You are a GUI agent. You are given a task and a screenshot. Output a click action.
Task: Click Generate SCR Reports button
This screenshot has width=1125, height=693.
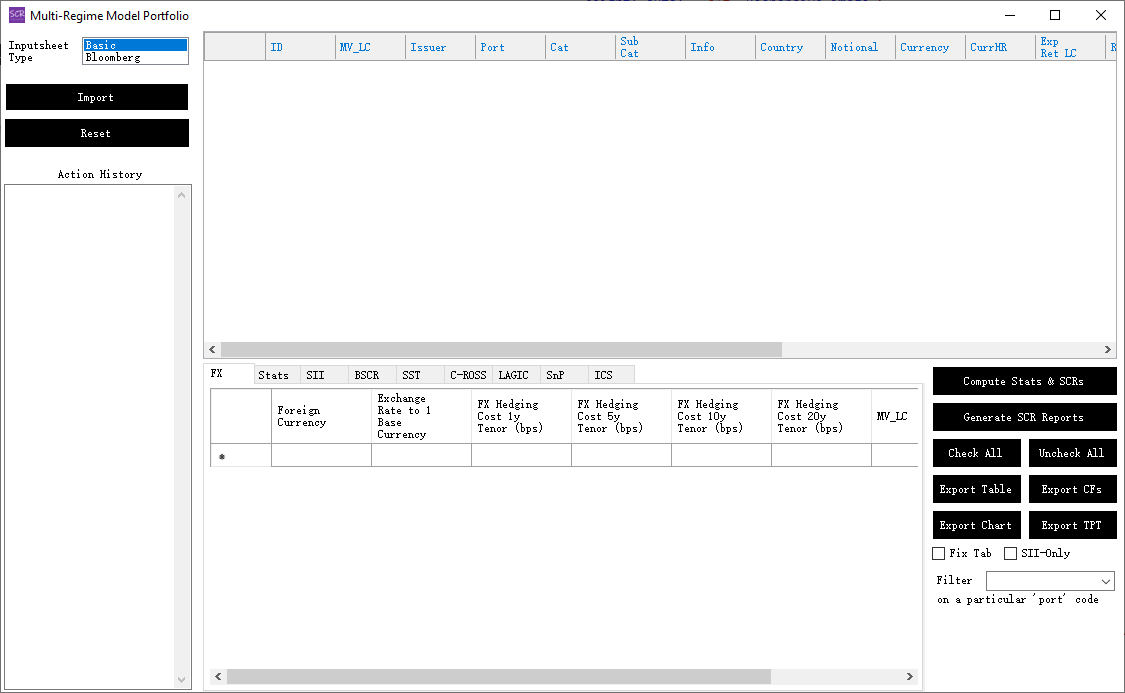(x=1023, y=417)
